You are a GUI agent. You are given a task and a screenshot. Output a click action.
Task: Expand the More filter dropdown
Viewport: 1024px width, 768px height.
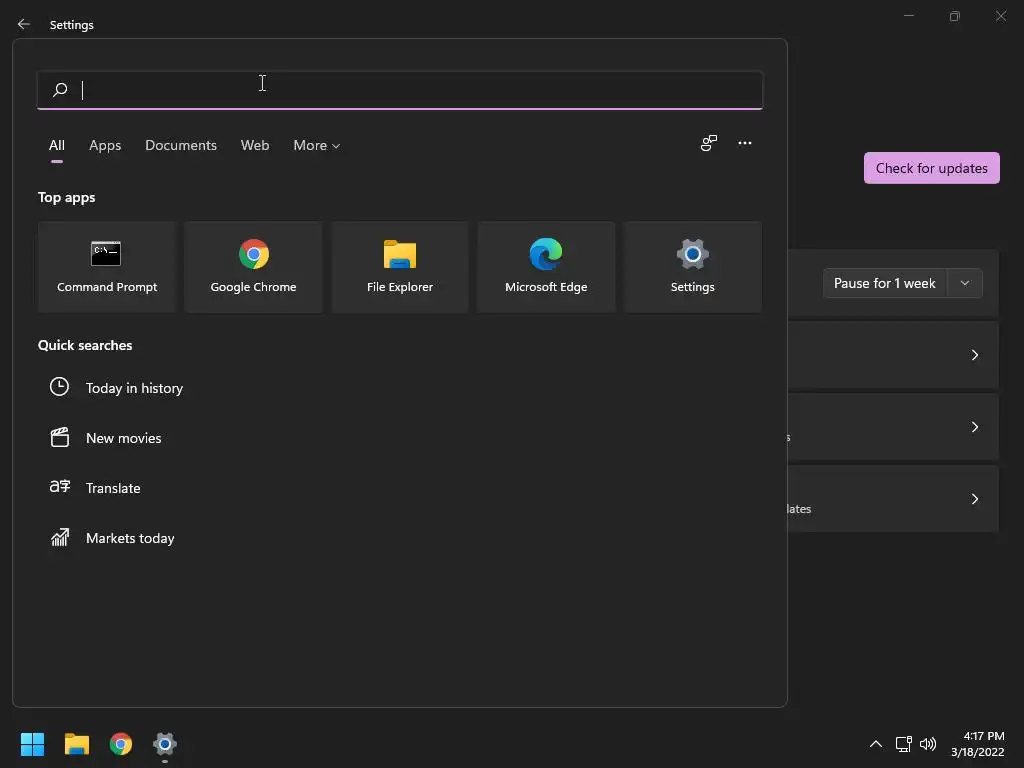pyautogui.click(x=317, y=146)
